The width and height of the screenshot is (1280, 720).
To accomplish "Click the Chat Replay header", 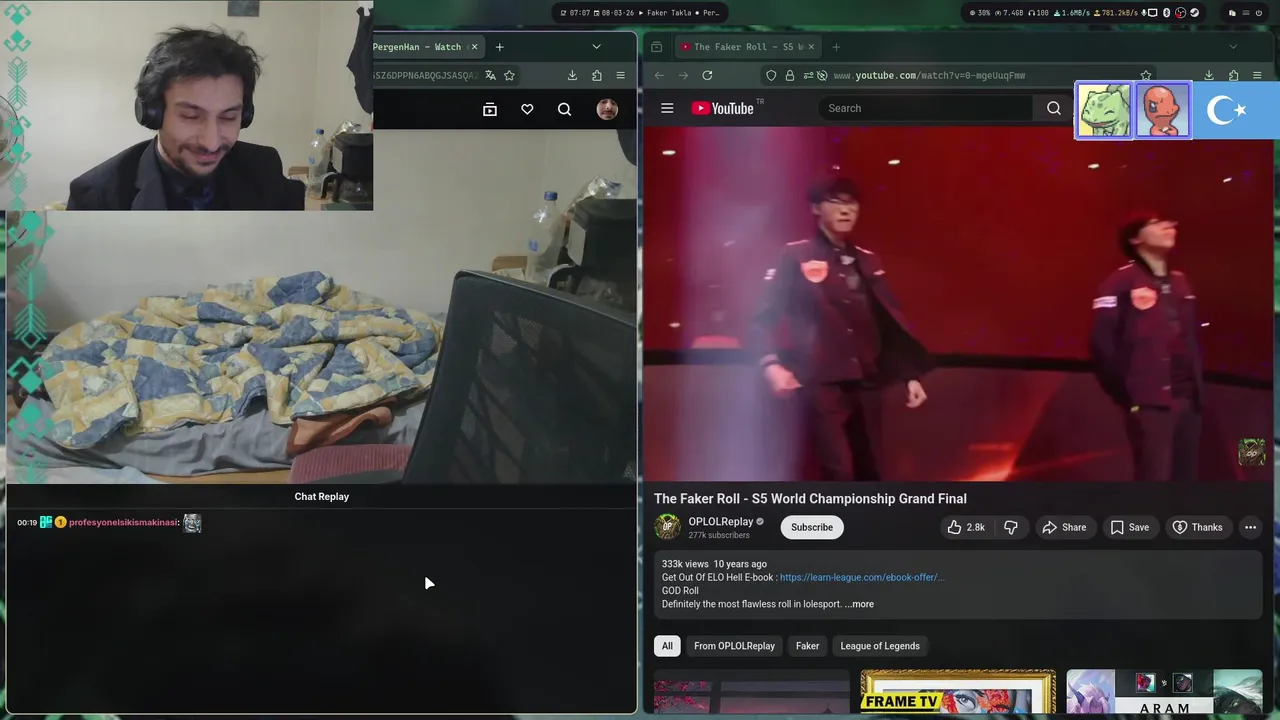I will click(x=322, y=496).
